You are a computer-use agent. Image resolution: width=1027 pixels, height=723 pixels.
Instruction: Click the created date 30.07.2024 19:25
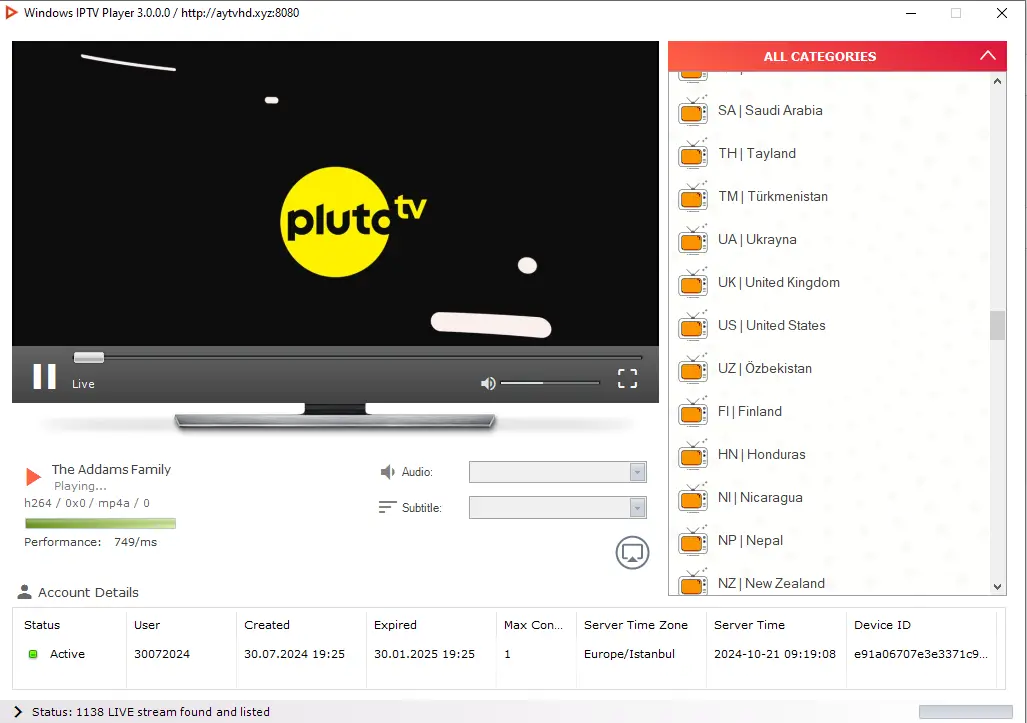[x=295, y=654]
